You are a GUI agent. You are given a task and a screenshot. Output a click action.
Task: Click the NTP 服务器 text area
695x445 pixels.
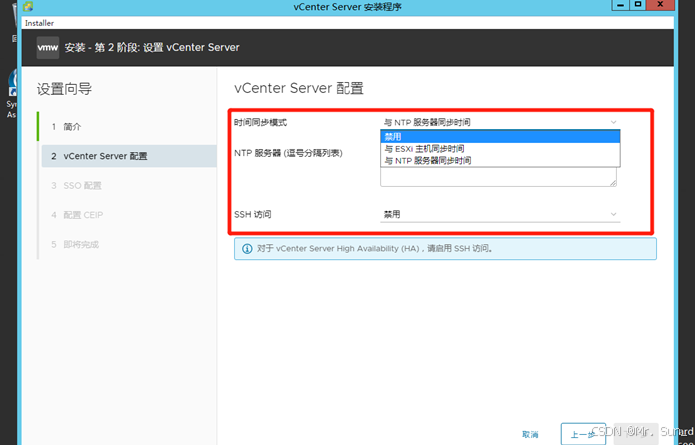tap(498, 176)
